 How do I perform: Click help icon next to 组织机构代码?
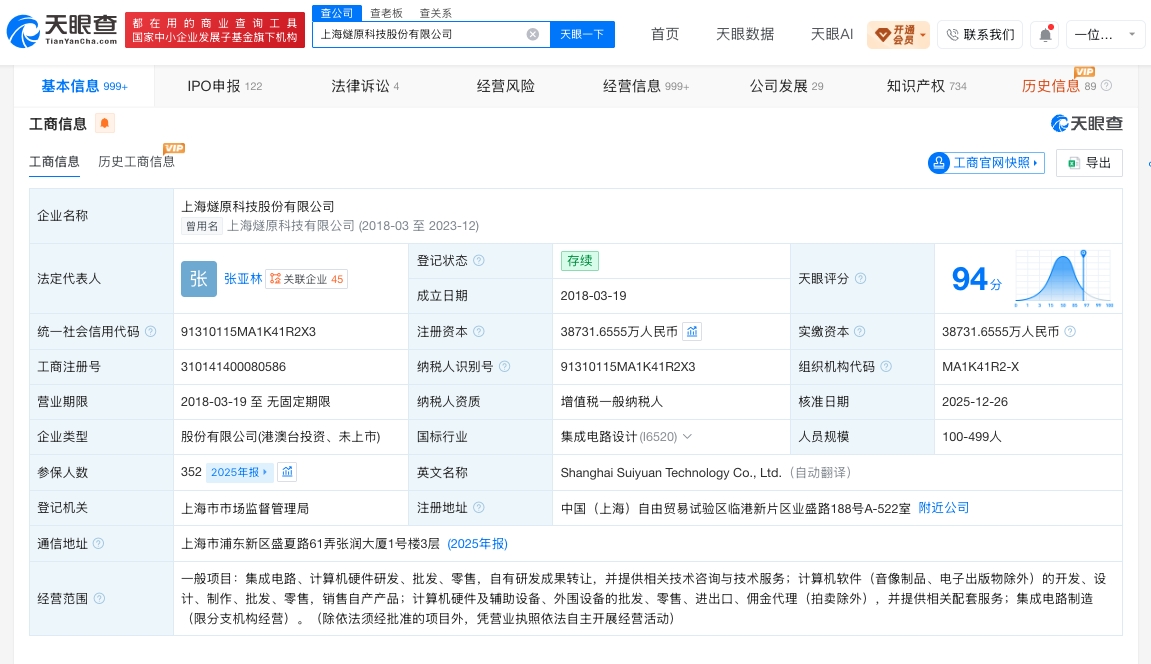886,367
